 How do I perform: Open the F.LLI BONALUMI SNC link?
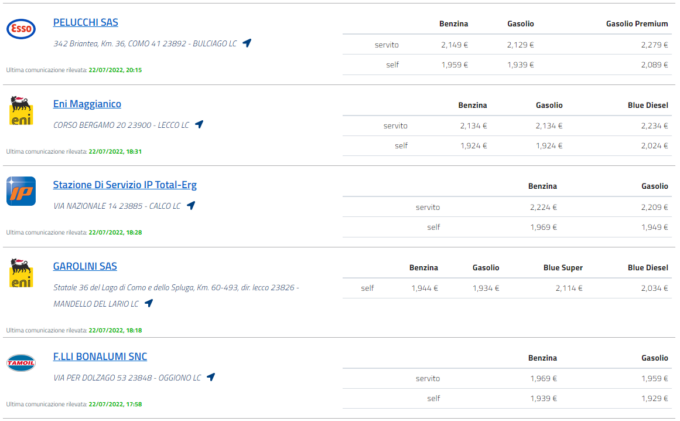(x=100, y=356)
